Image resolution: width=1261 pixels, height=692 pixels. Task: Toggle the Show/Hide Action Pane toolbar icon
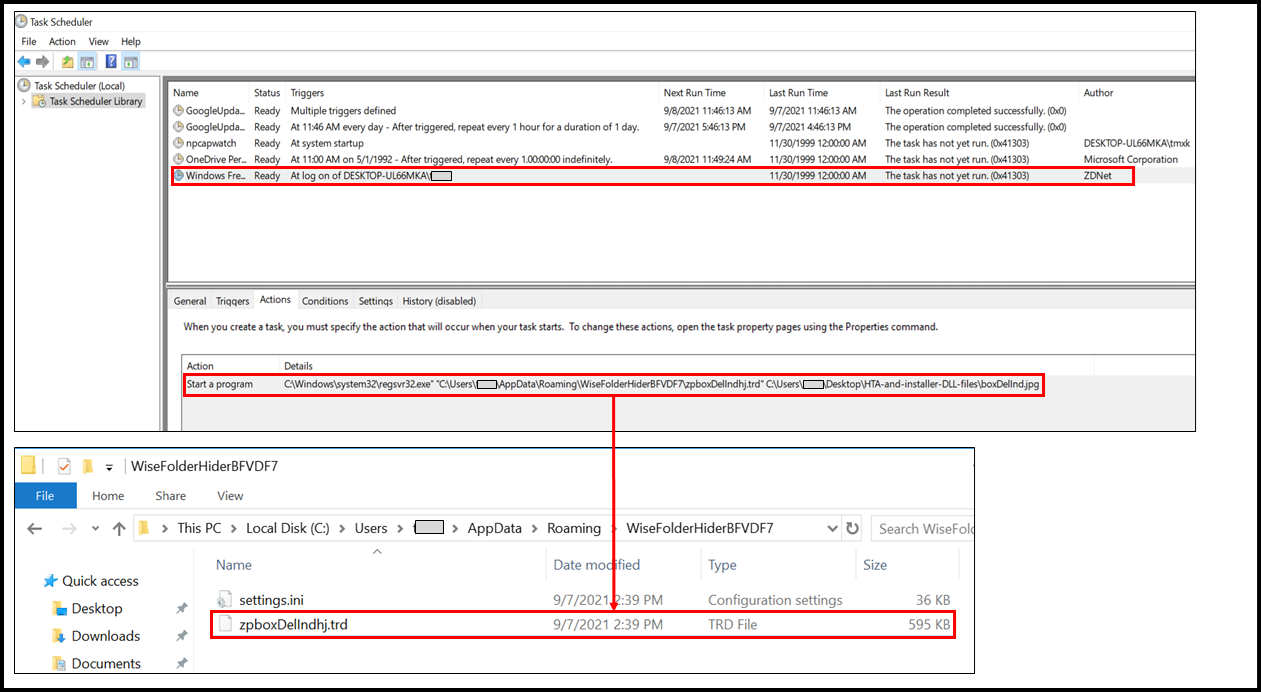click(132, 62)
